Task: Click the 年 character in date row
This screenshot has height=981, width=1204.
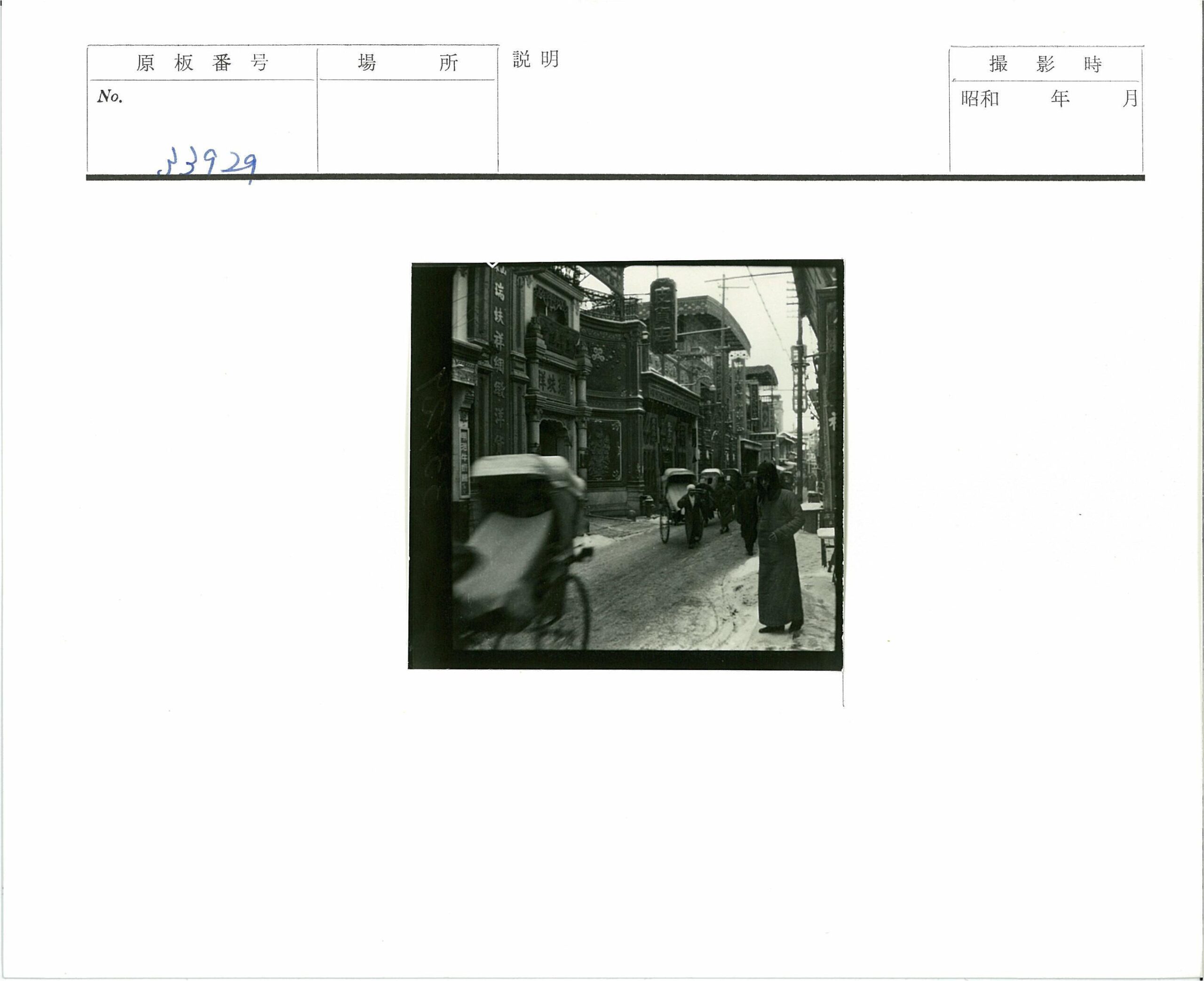Action: (x=1060, y=99)
